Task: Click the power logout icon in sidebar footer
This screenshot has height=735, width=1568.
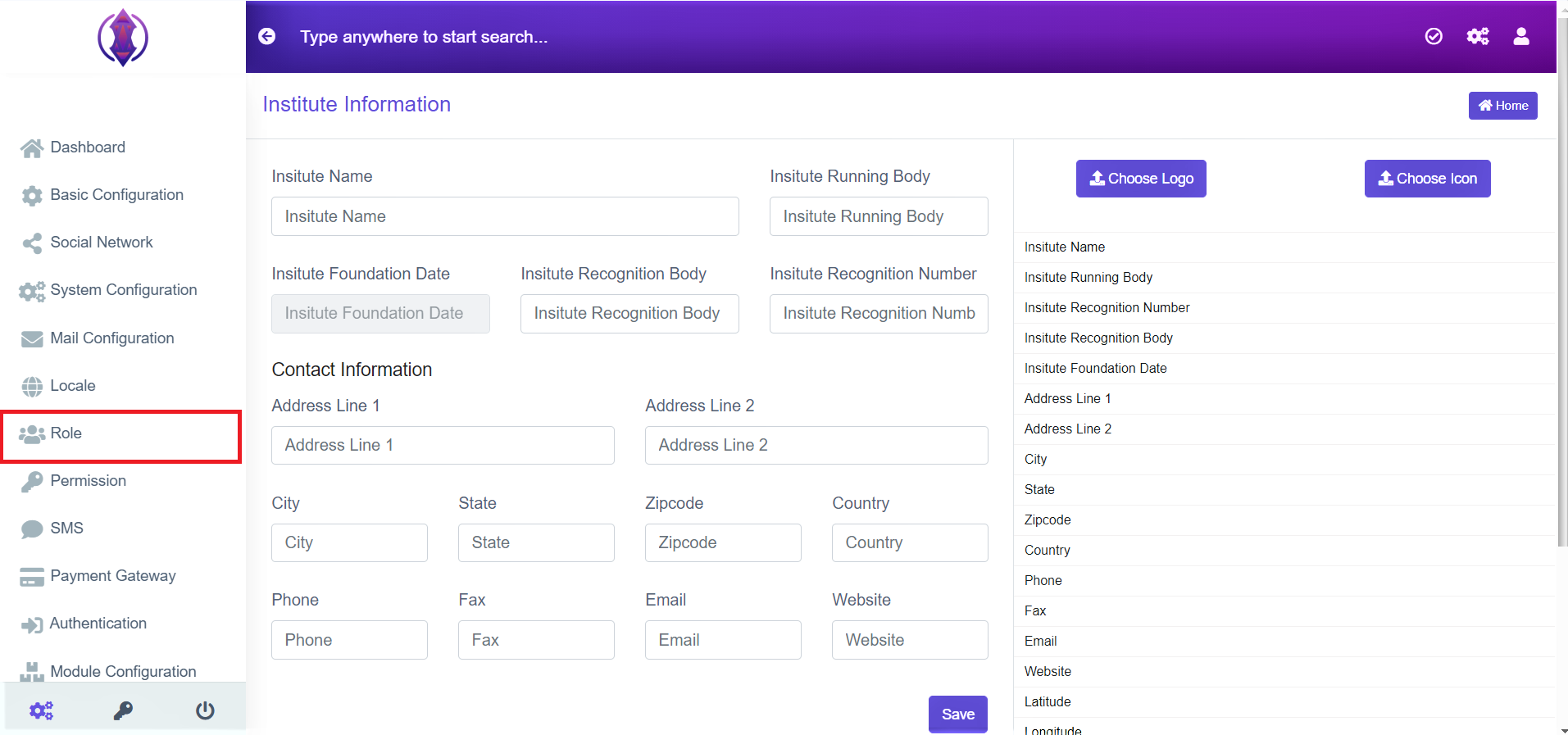Action: pyautogui.click(x=205, y=710)
